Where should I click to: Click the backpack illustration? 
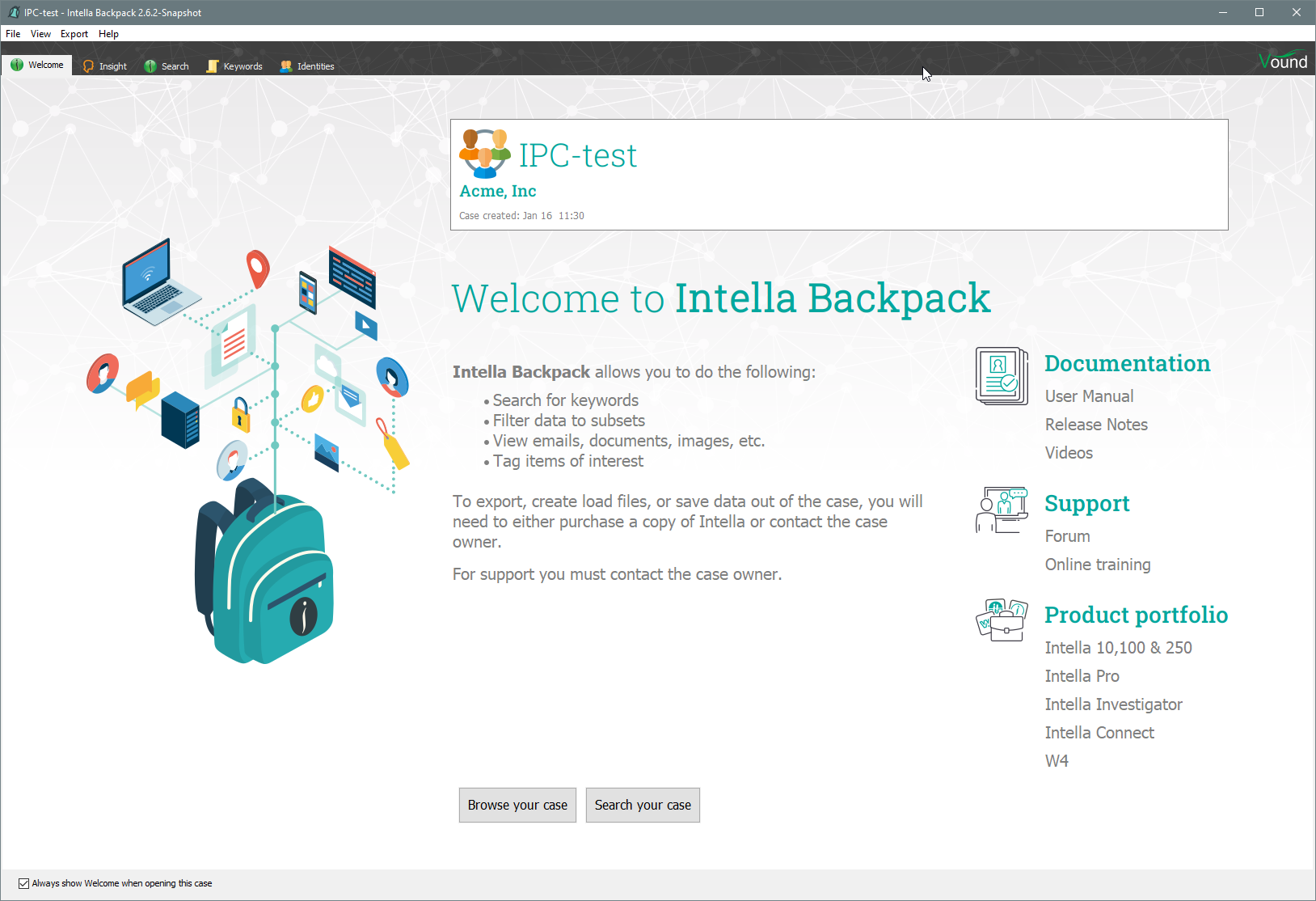coord(265,574)
